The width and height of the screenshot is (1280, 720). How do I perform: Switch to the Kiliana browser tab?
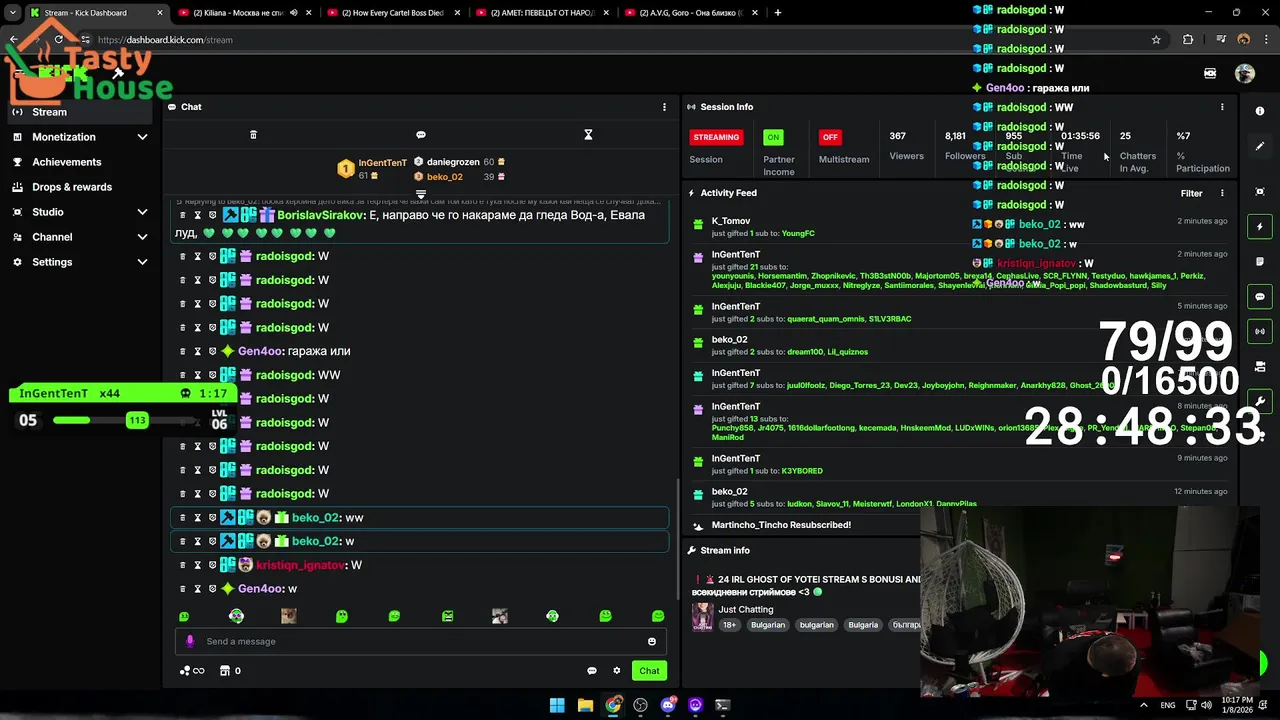[245, 13]
